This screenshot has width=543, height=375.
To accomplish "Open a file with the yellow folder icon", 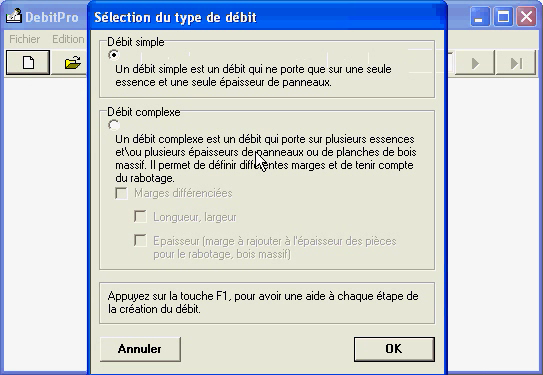I will coord(72,63).
